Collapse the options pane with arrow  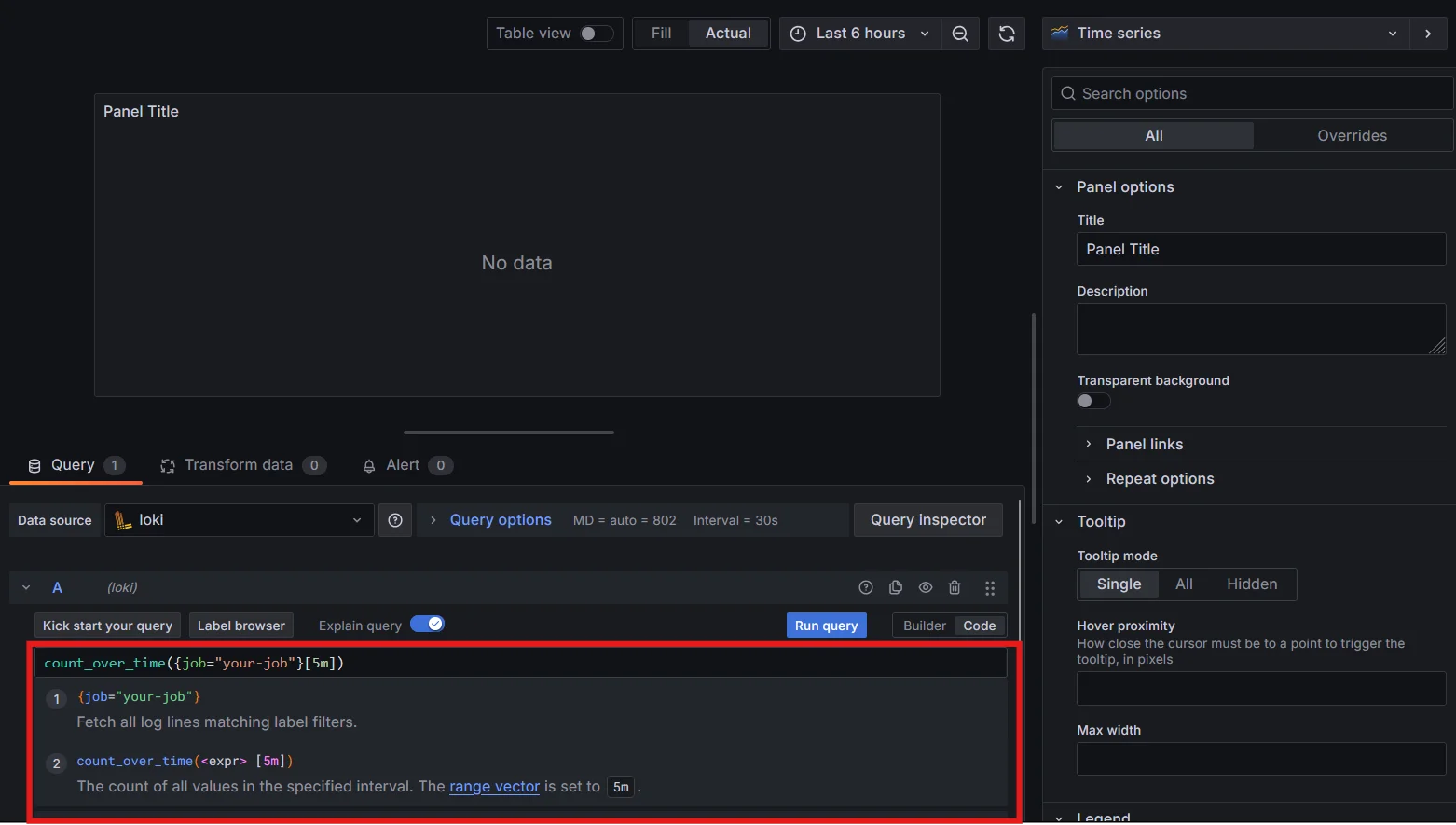pyautogui.click(x=1428, y=34)
